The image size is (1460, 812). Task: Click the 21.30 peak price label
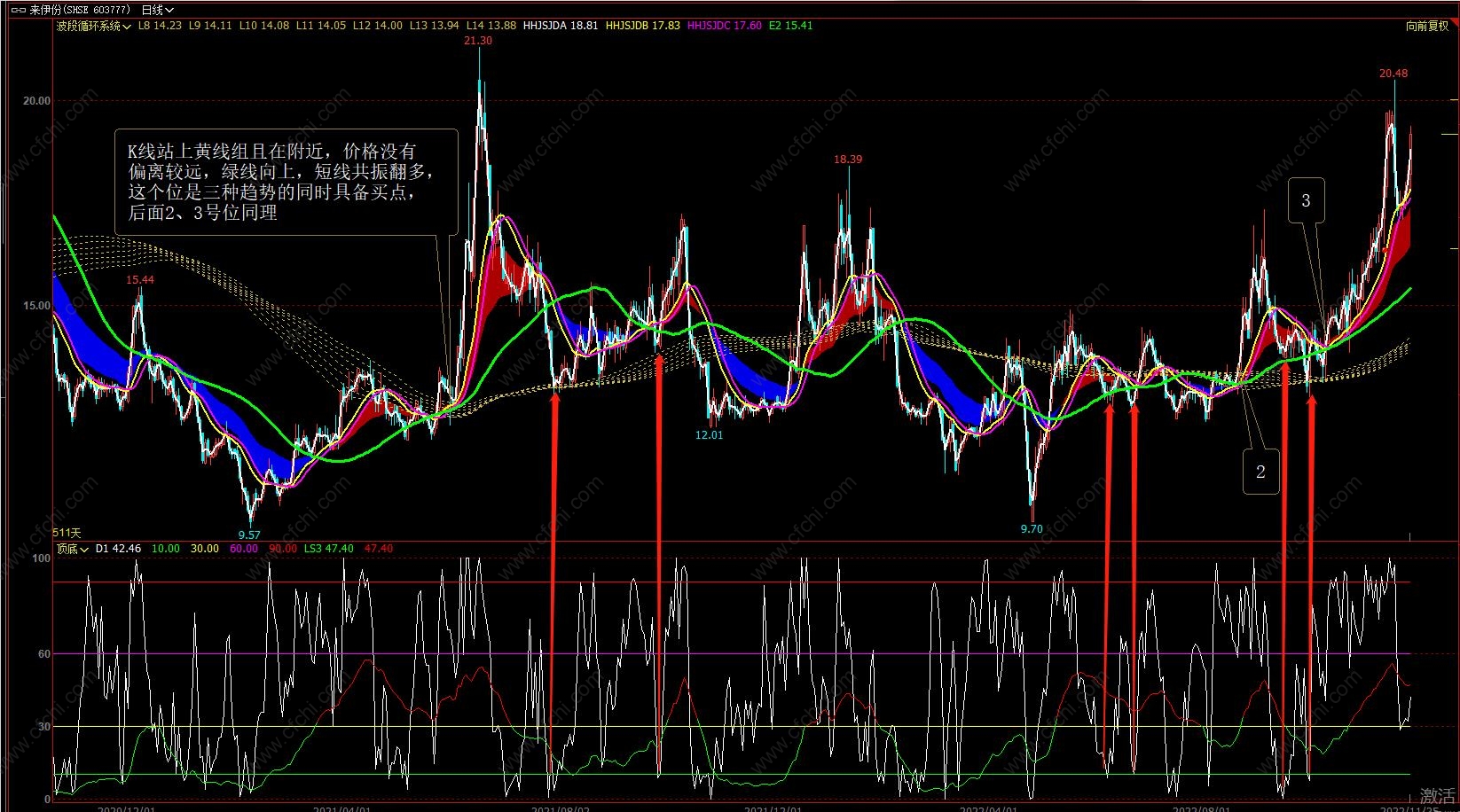coord(478,41)
